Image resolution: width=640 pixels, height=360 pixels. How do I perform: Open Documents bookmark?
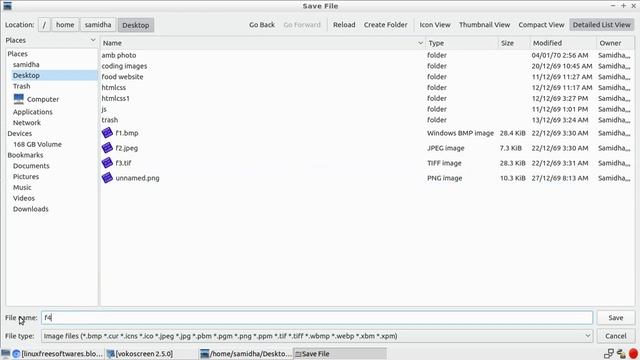(31, 166)
